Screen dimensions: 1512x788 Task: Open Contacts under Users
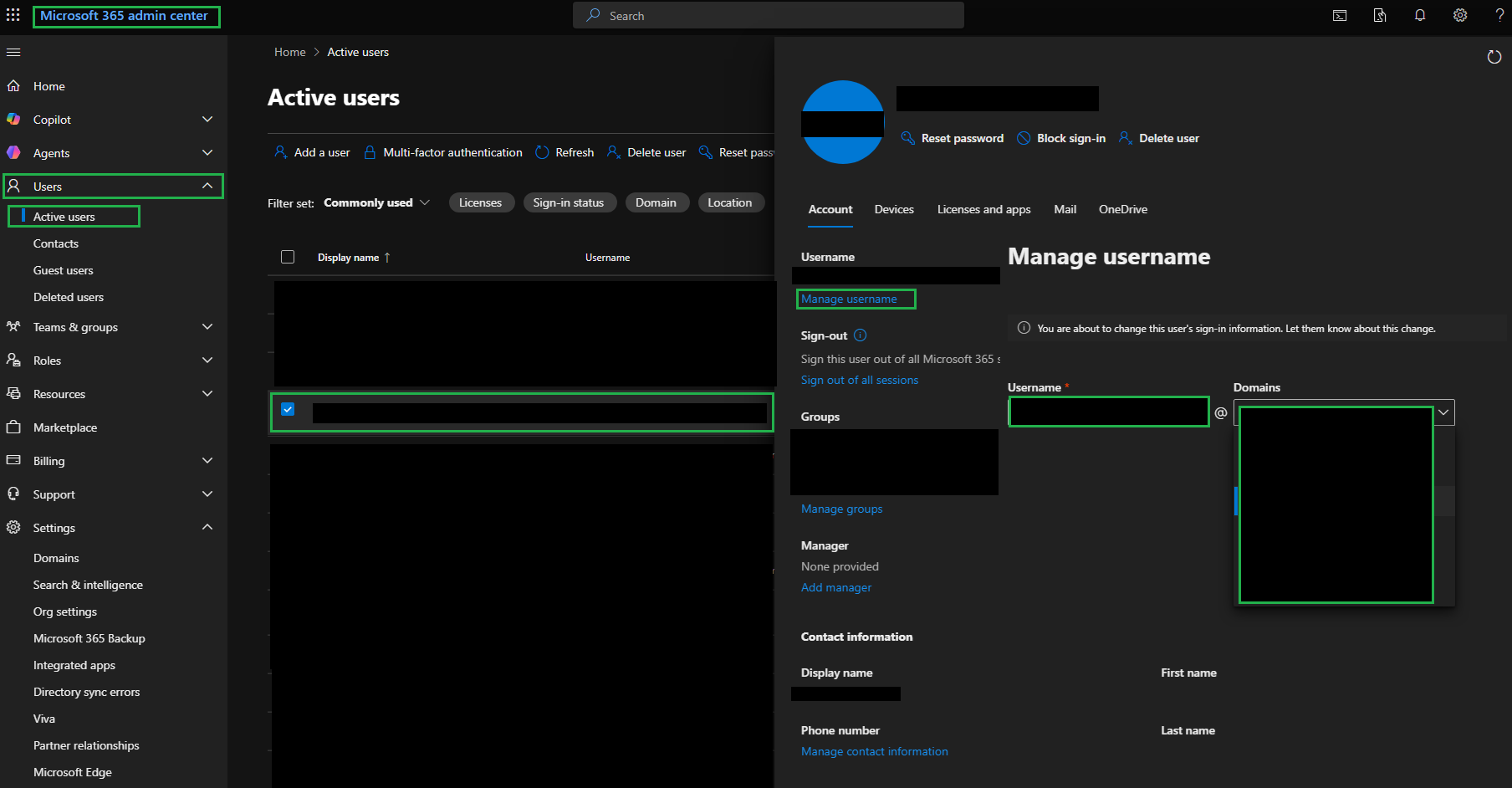(56, 243)
